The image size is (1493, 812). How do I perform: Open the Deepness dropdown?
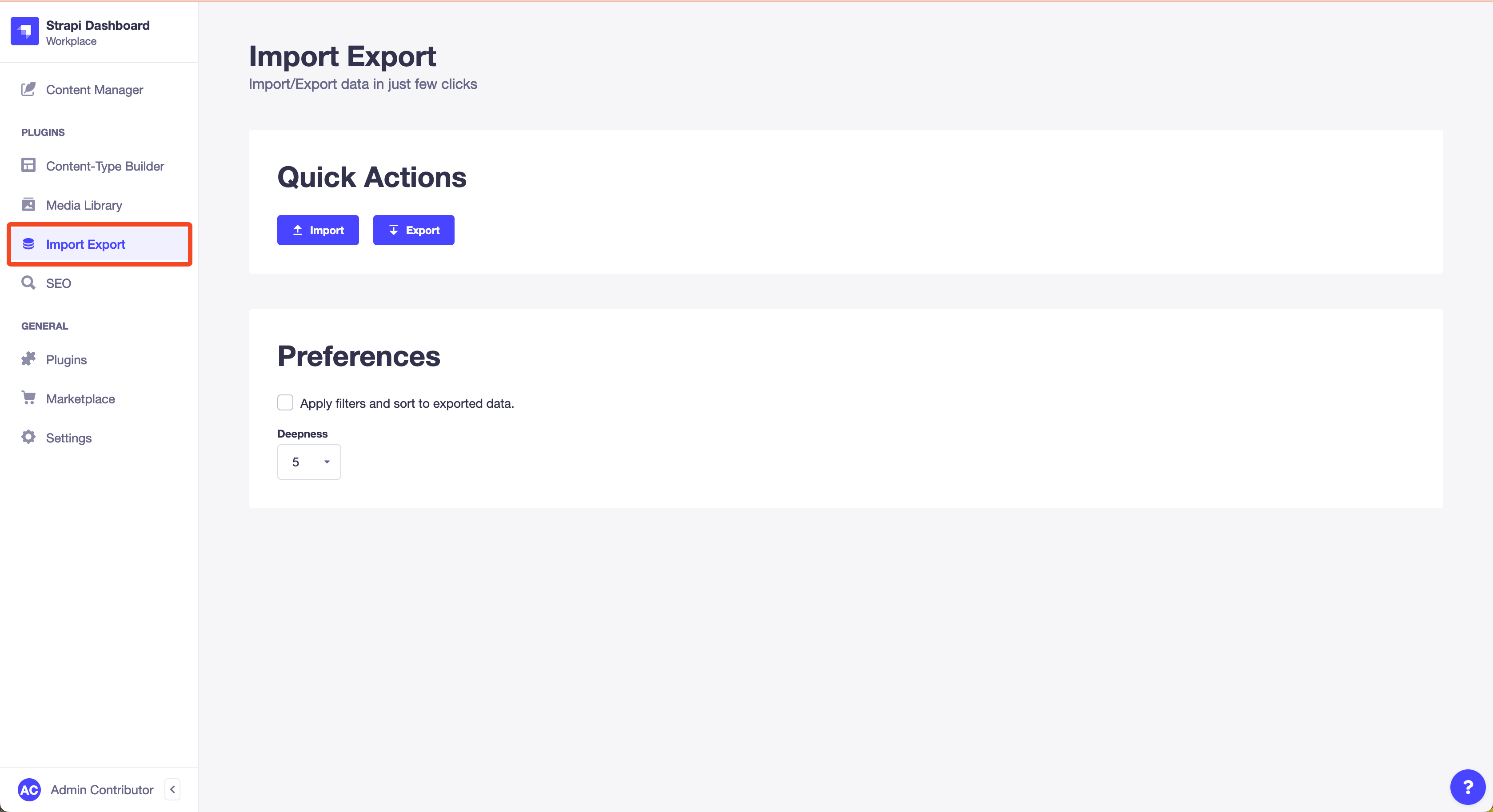(309, 462)
